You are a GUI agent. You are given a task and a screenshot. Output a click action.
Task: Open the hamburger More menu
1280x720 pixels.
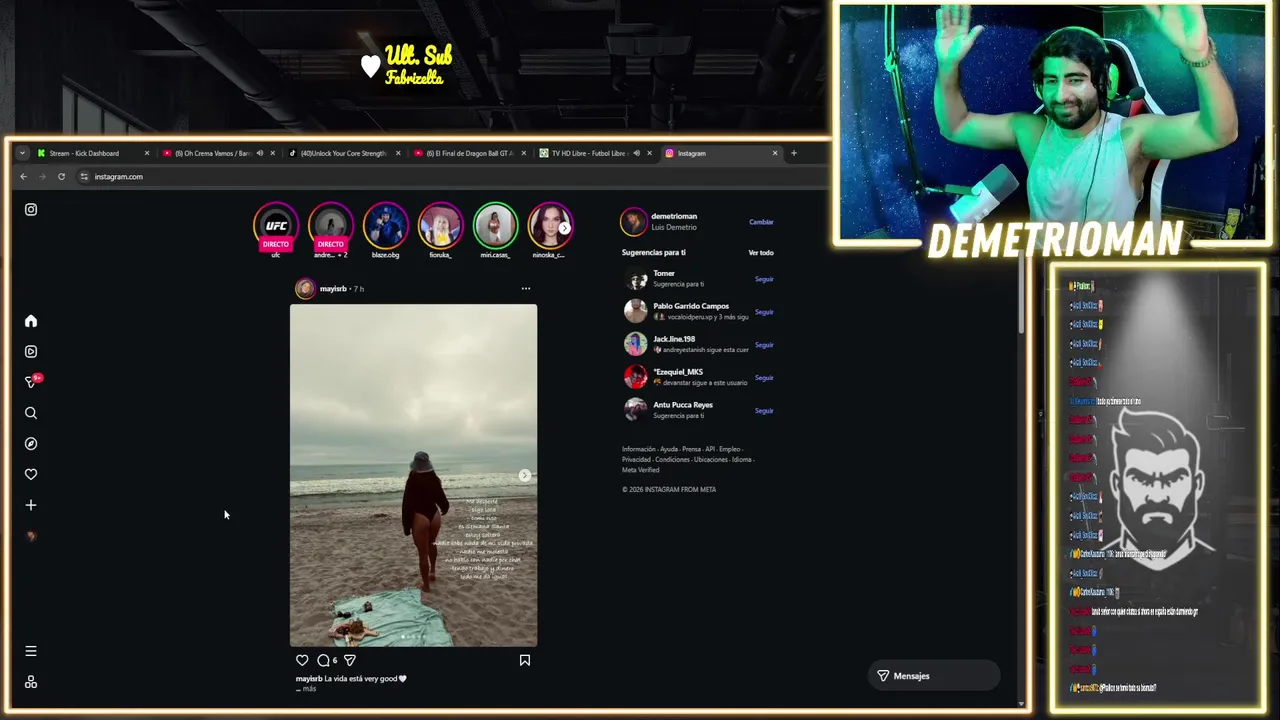click(x=31, y=651)
